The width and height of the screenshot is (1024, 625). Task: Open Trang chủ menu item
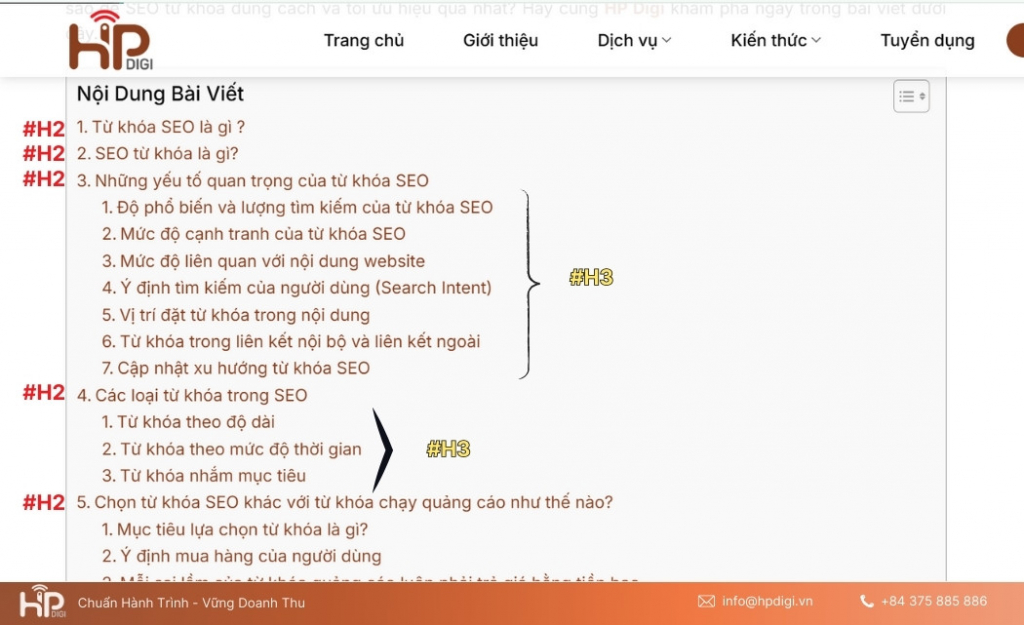coord(364,40)
